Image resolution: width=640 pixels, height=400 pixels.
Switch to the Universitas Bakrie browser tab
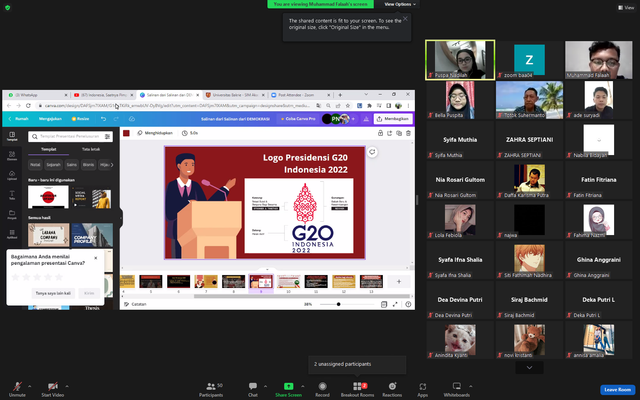tap(235, 95)
